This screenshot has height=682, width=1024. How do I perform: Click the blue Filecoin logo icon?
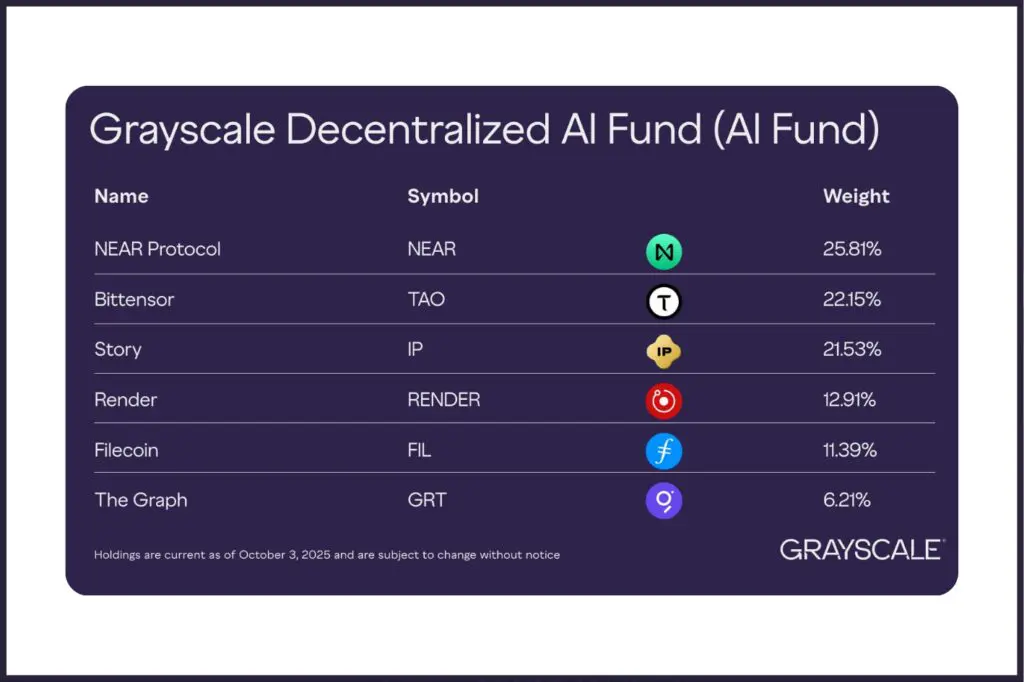663,451
